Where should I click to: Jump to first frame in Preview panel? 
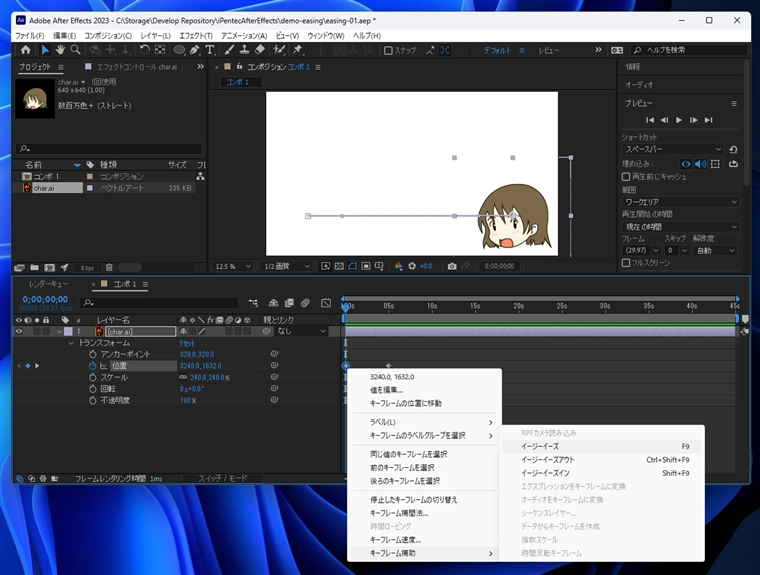click(x=650, y=120)
